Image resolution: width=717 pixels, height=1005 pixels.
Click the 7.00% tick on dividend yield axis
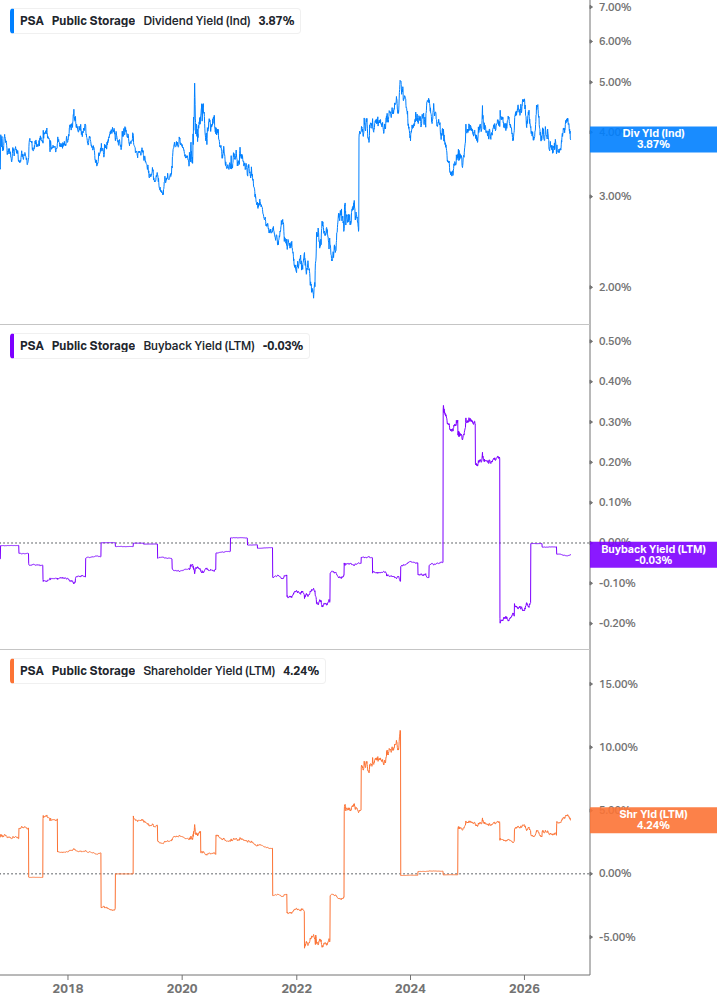[x=615, y=8]
